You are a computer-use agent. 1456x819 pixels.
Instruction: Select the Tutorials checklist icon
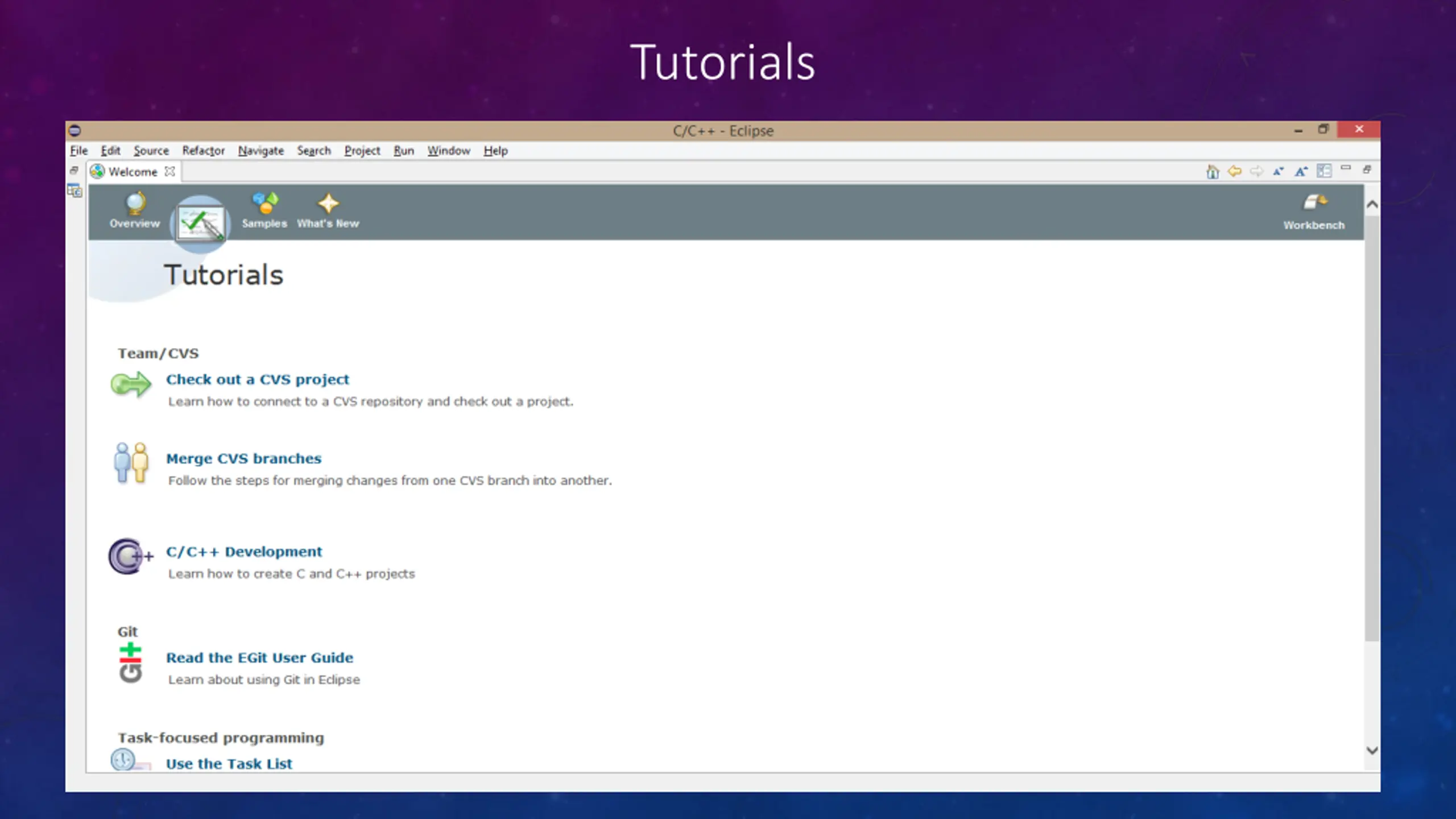pos(200,224)
